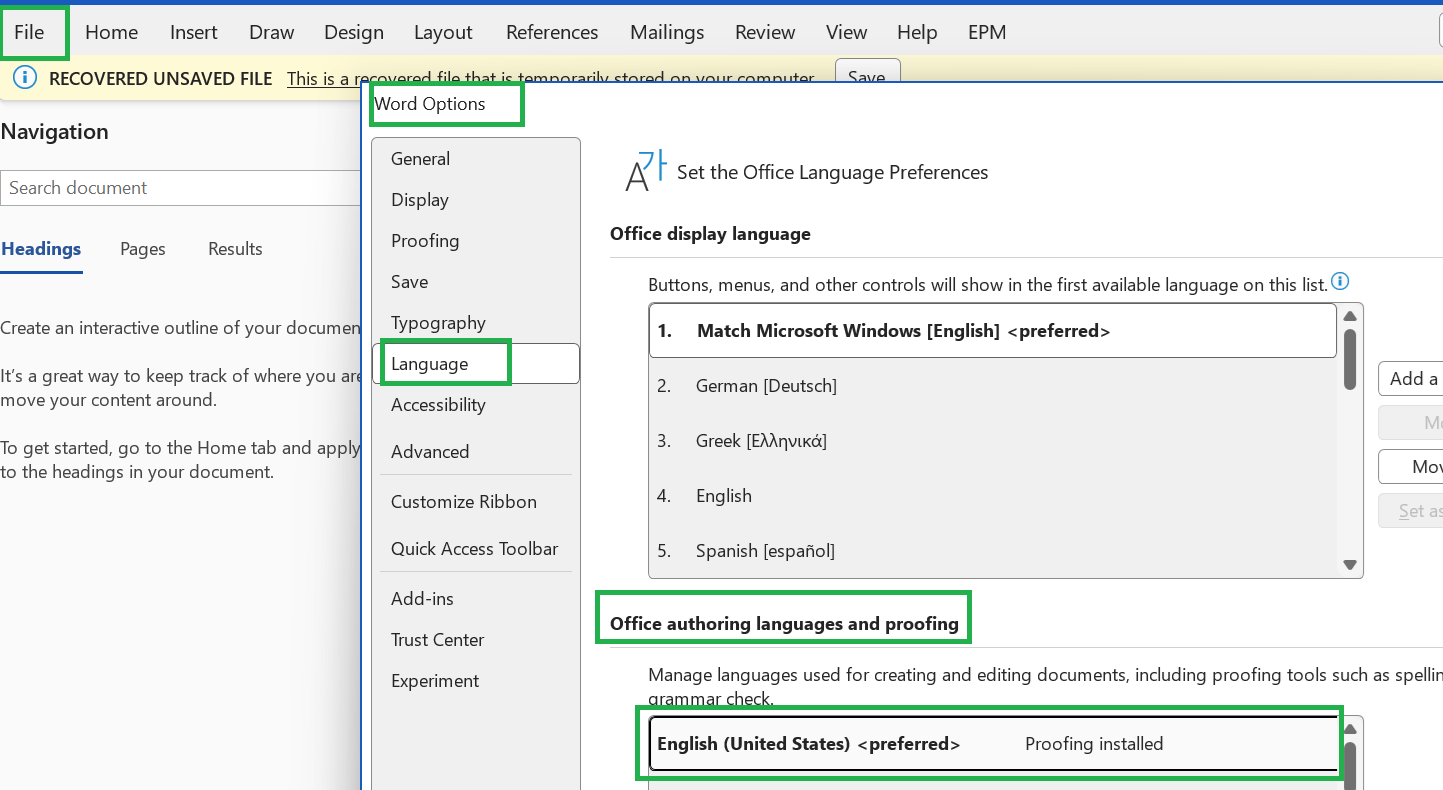1443x790 pixels.
Task: Select English (United States) authoring language
Action: tap(993, 744)
